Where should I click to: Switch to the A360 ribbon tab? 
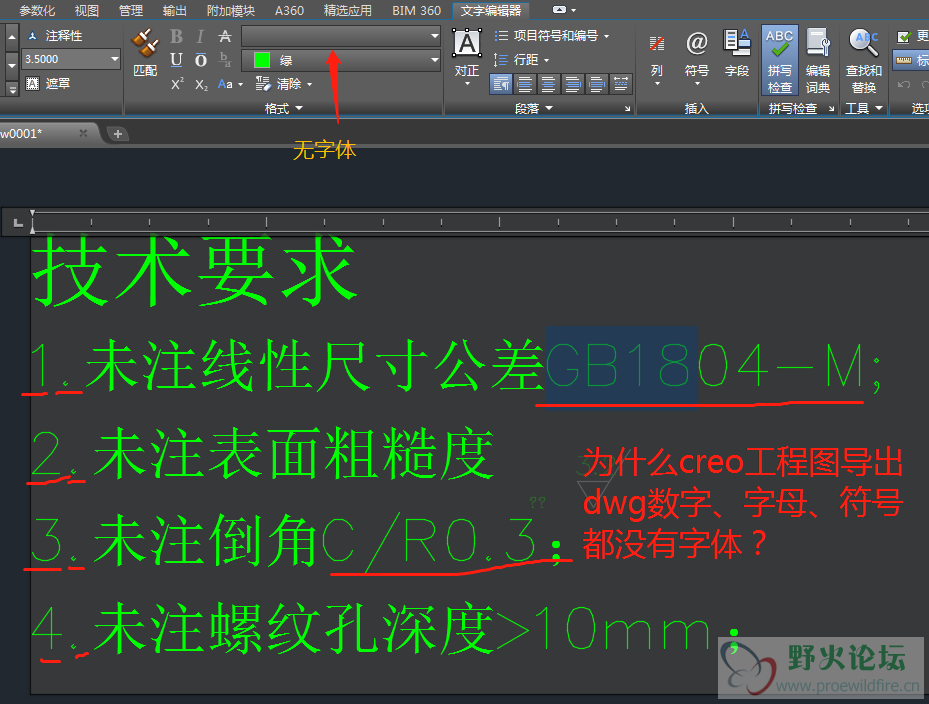click(289, 11)
